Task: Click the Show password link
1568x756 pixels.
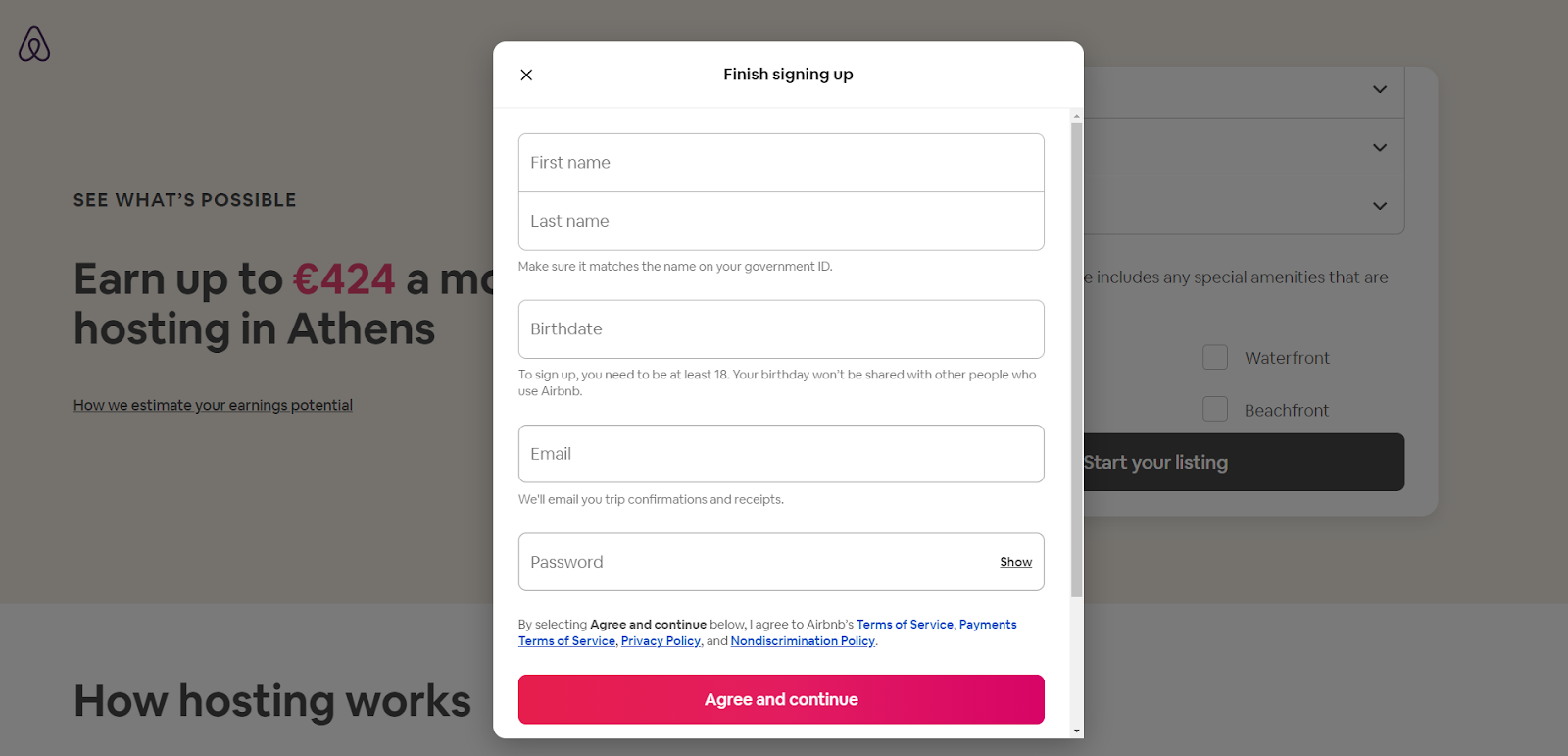Action: click(x=1014, y=562)
